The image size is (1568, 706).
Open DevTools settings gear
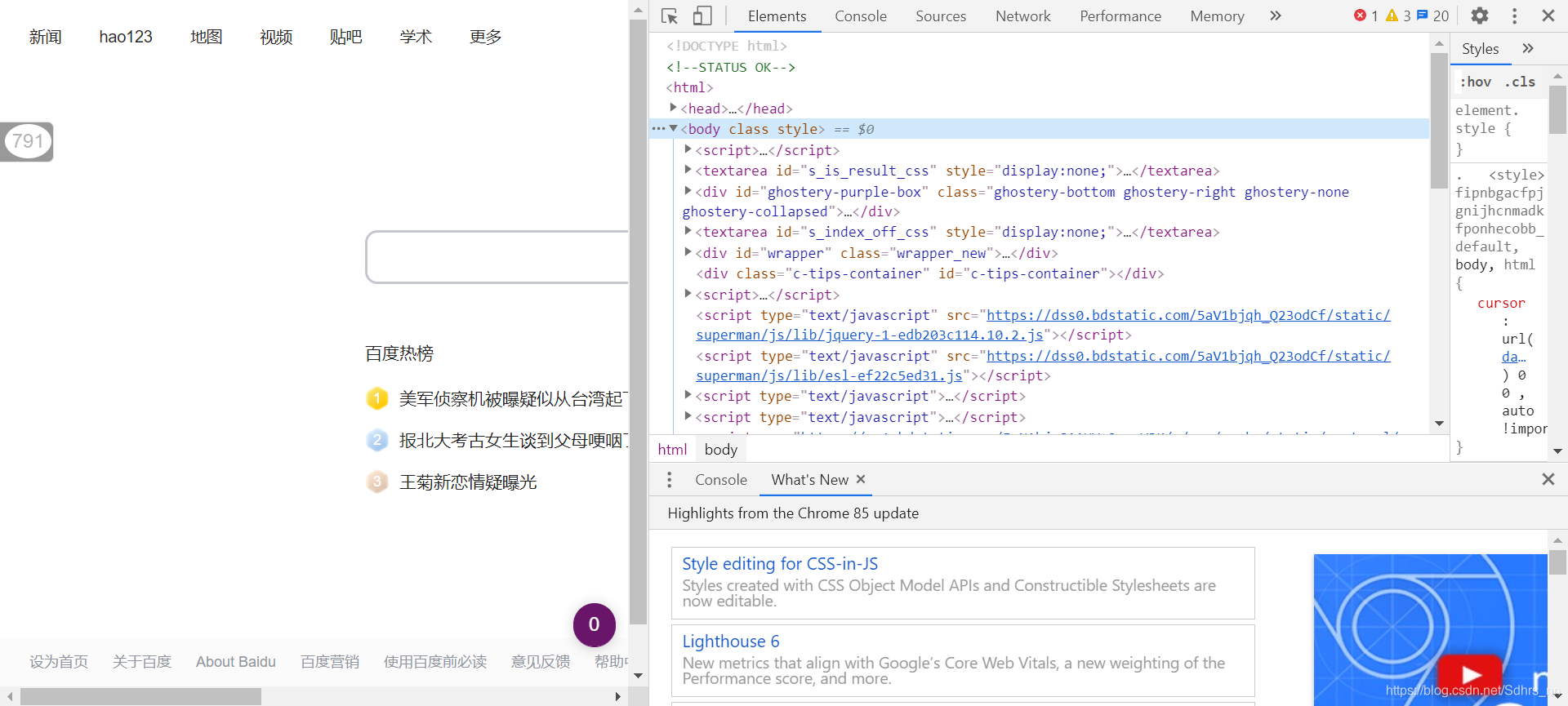click(x=1480, y=16)
